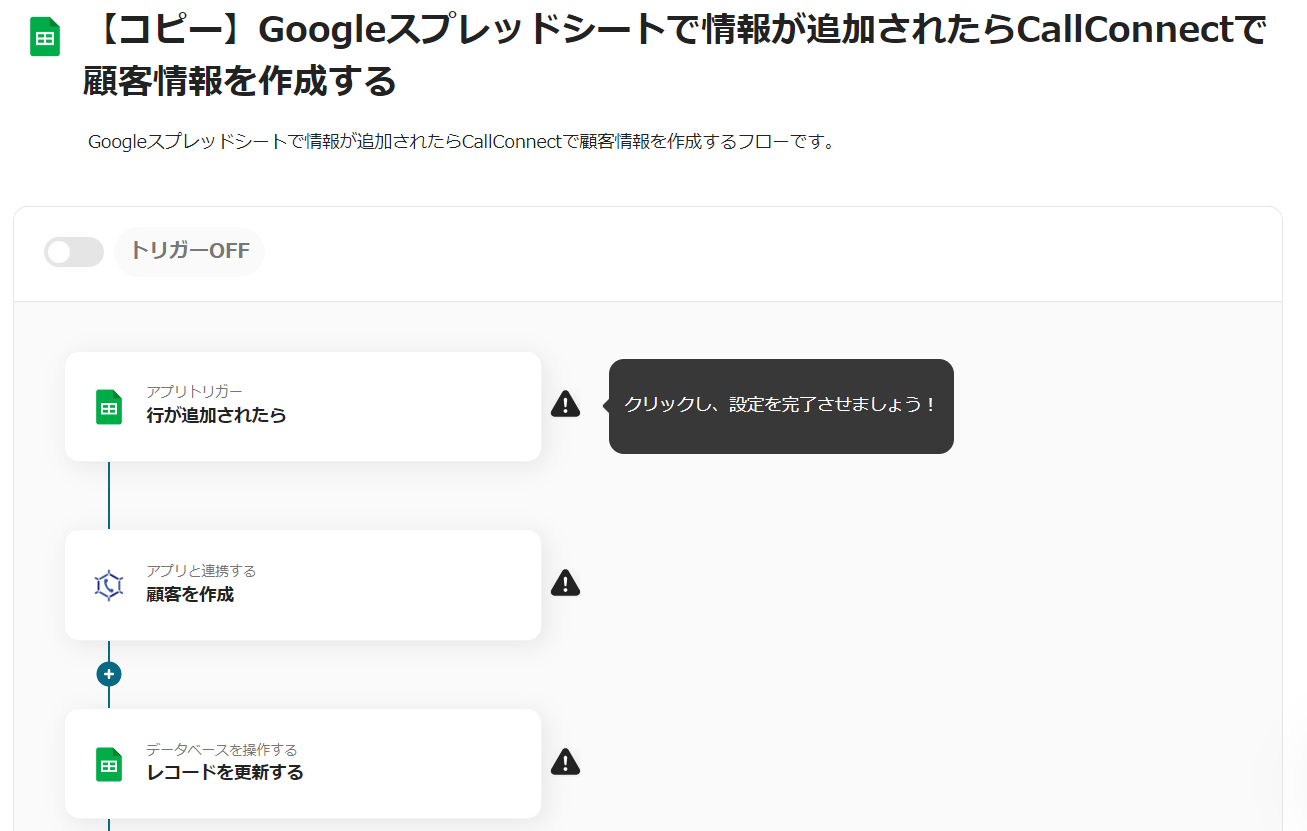Open the レコードを更新する action card
Viewport: 1307px width, 831px height.
click(303, 764)
